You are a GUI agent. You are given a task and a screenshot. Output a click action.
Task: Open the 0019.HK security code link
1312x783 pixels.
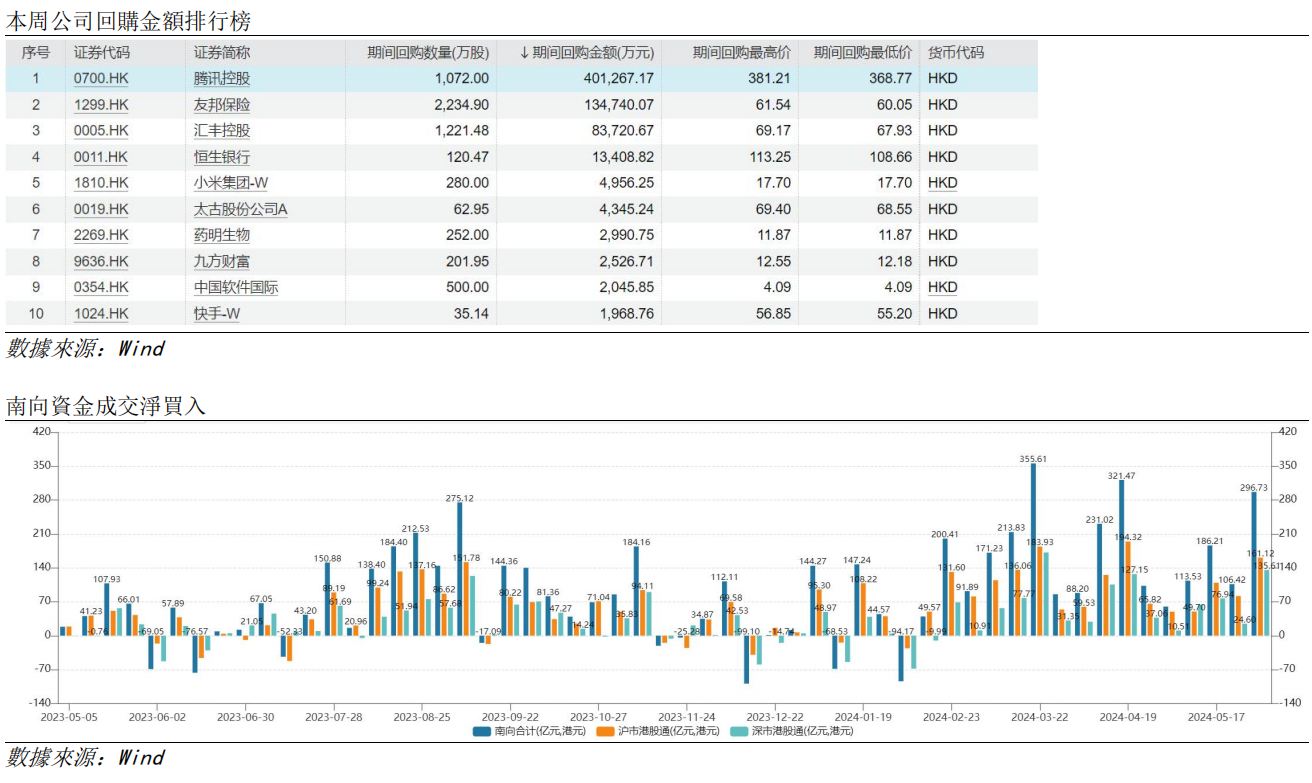(101, 208)
